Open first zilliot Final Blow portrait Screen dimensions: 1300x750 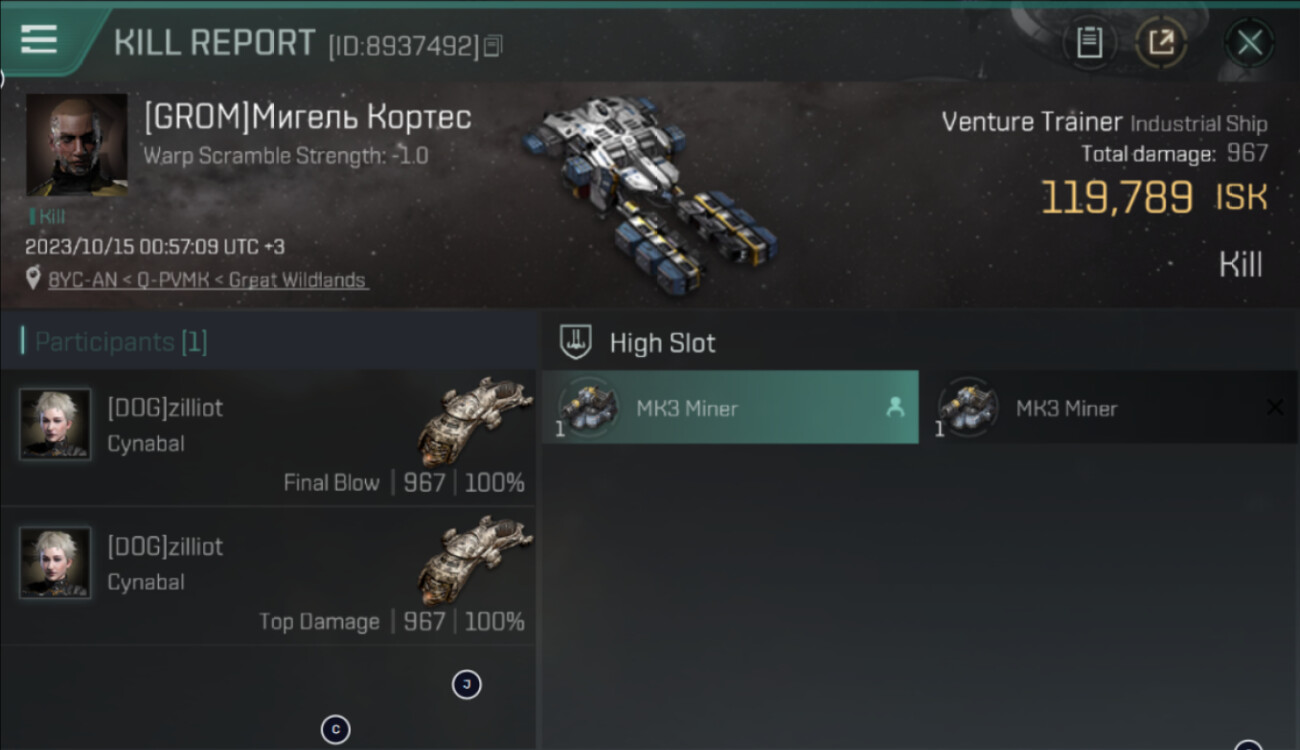[55, 424]
